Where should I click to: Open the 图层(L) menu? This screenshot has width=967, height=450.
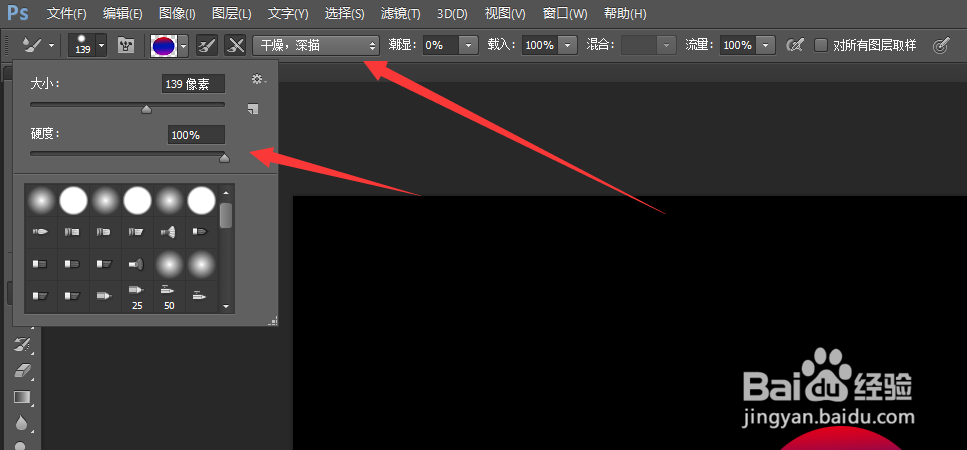coord(231,14)
